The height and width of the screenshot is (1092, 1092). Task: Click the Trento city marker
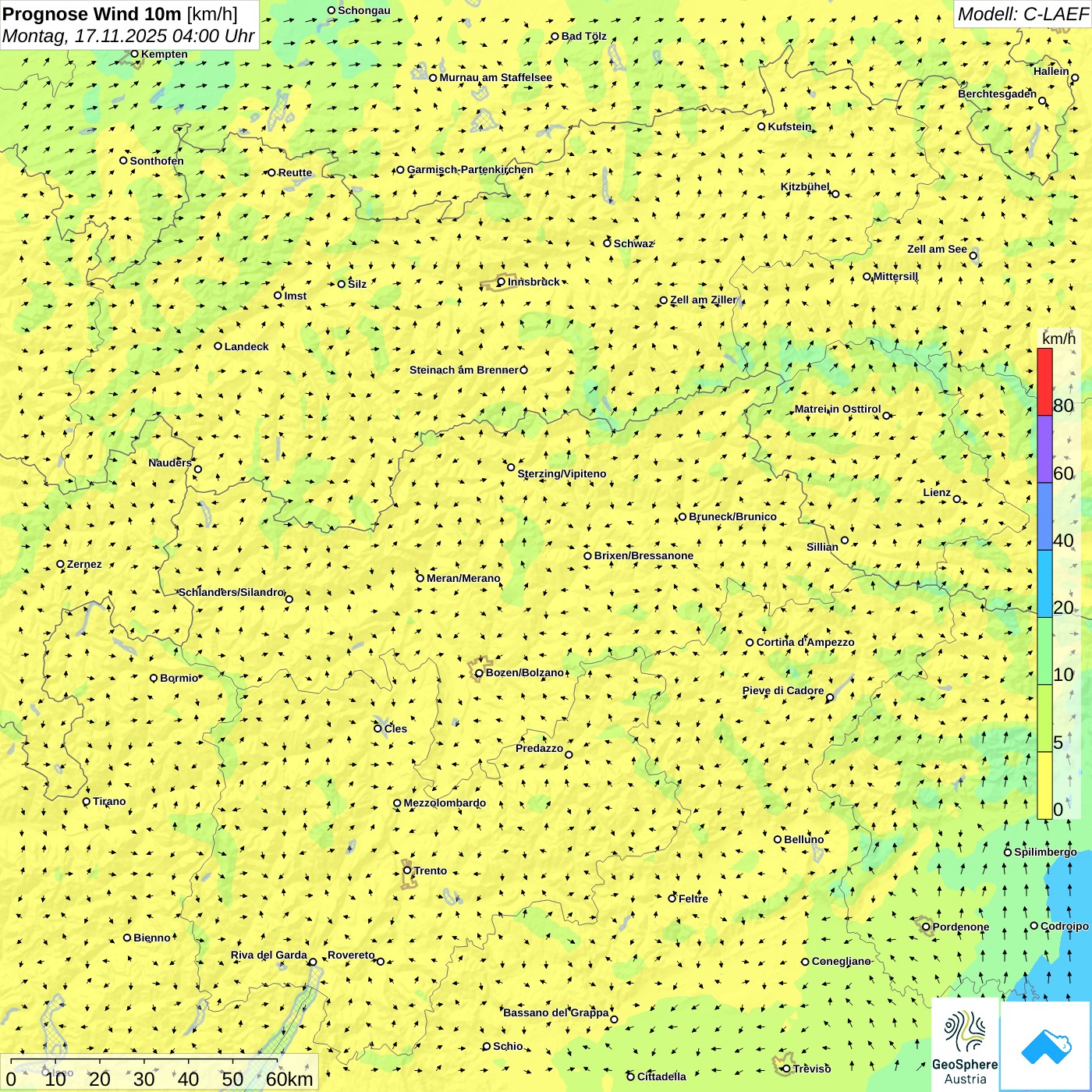[407, 870]
